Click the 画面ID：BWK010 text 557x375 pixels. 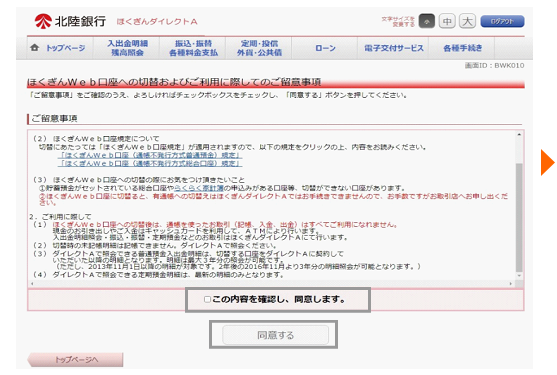coord(494,65)
